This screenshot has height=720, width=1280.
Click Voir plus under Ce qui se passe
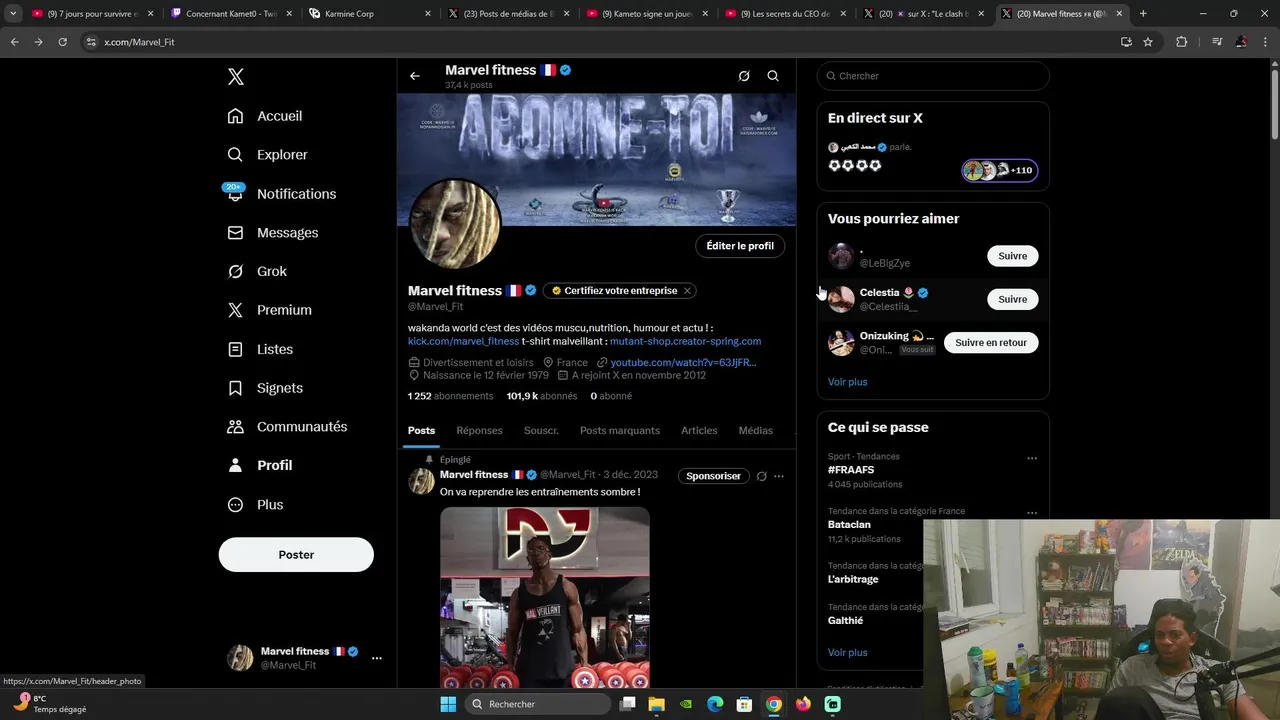848,652
